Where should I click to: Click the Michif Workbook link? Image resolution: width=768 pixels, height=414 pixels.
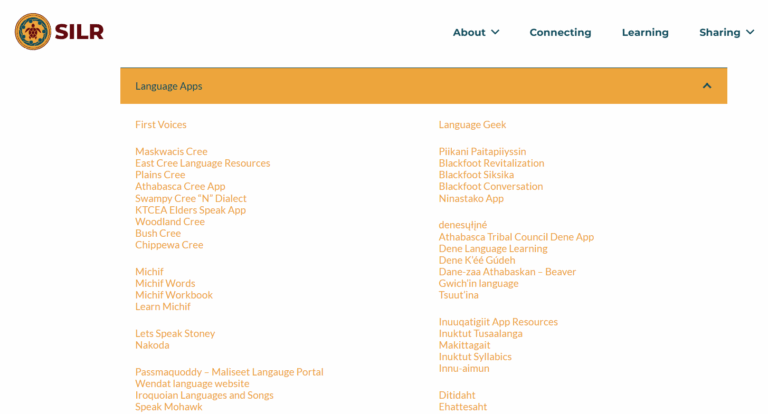point(174,295)
